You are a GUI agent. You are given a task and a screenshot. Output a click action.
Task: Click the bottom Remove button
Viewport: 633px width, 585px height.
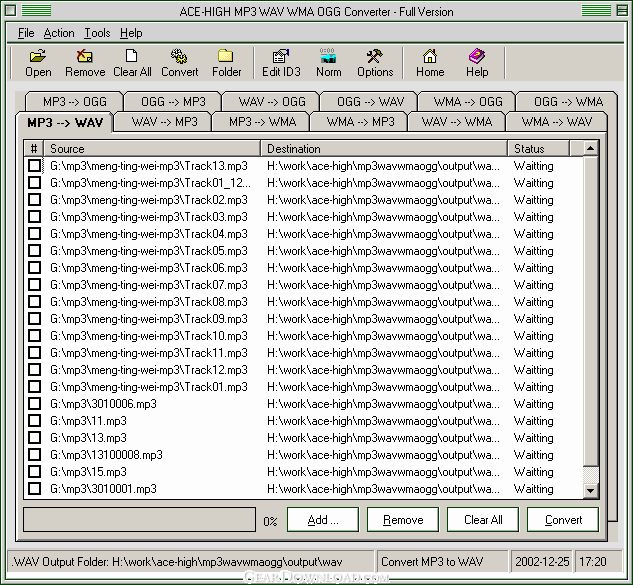tap(403, 520)
